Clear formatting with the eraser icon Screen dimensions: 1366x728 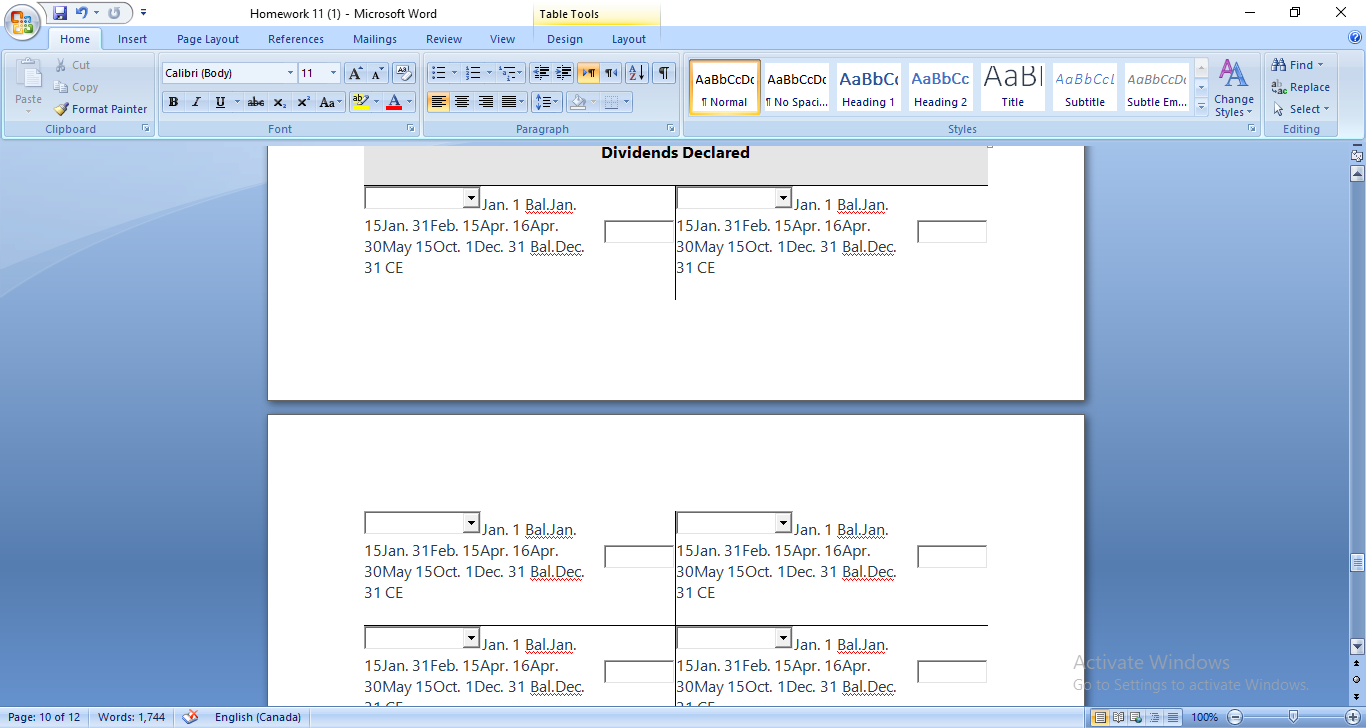[x=404, y=73]
